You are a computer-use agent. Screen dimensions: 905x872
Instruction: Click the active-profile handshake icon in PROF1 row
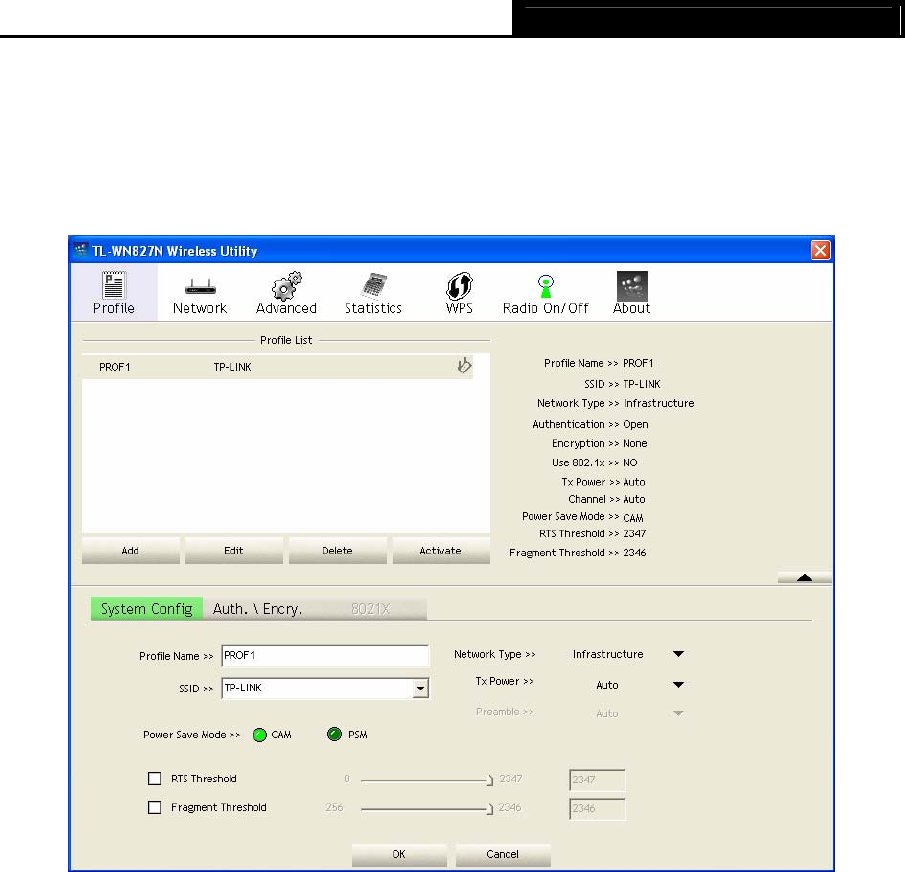464,365
